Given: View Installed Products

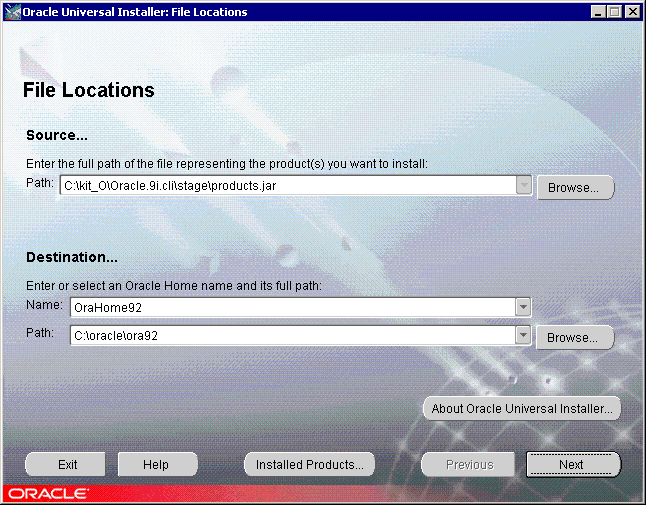Looking at the screenshot, I should 309,464.
